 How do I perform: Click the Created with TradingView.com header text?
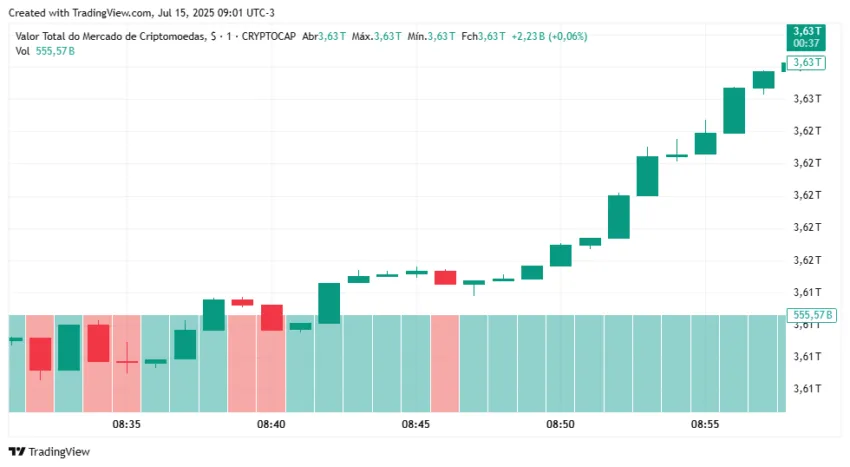[x=141, y=12]
